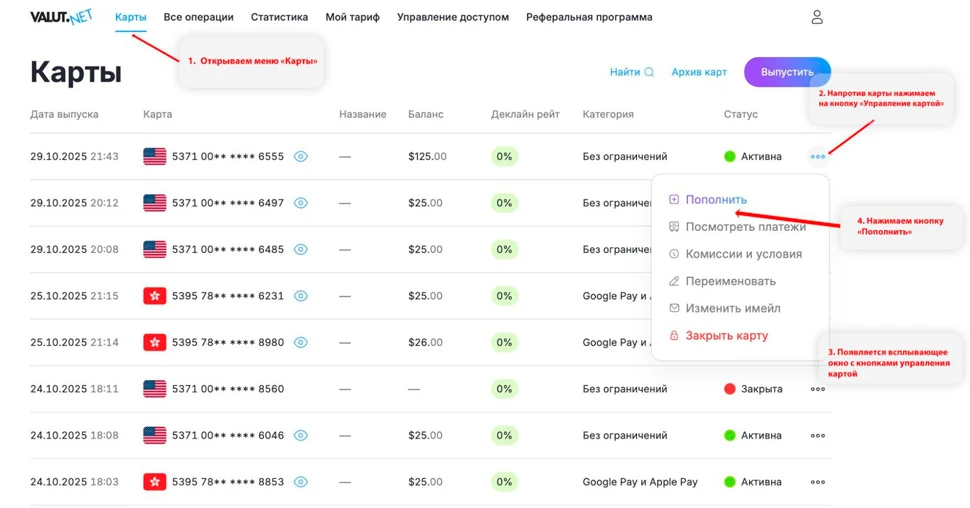
Task: Reveal card number ending 6555 with eye icon
Action: pos(301,157)
